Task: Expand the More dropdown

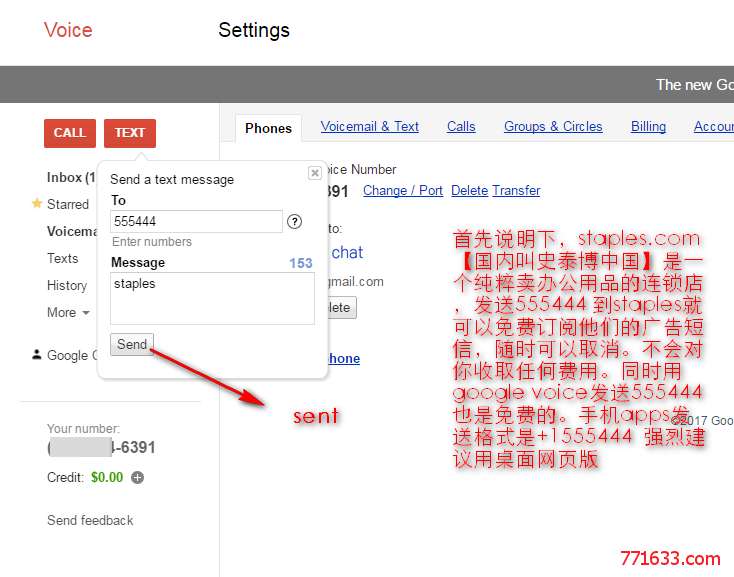Action: pos(68,313)
